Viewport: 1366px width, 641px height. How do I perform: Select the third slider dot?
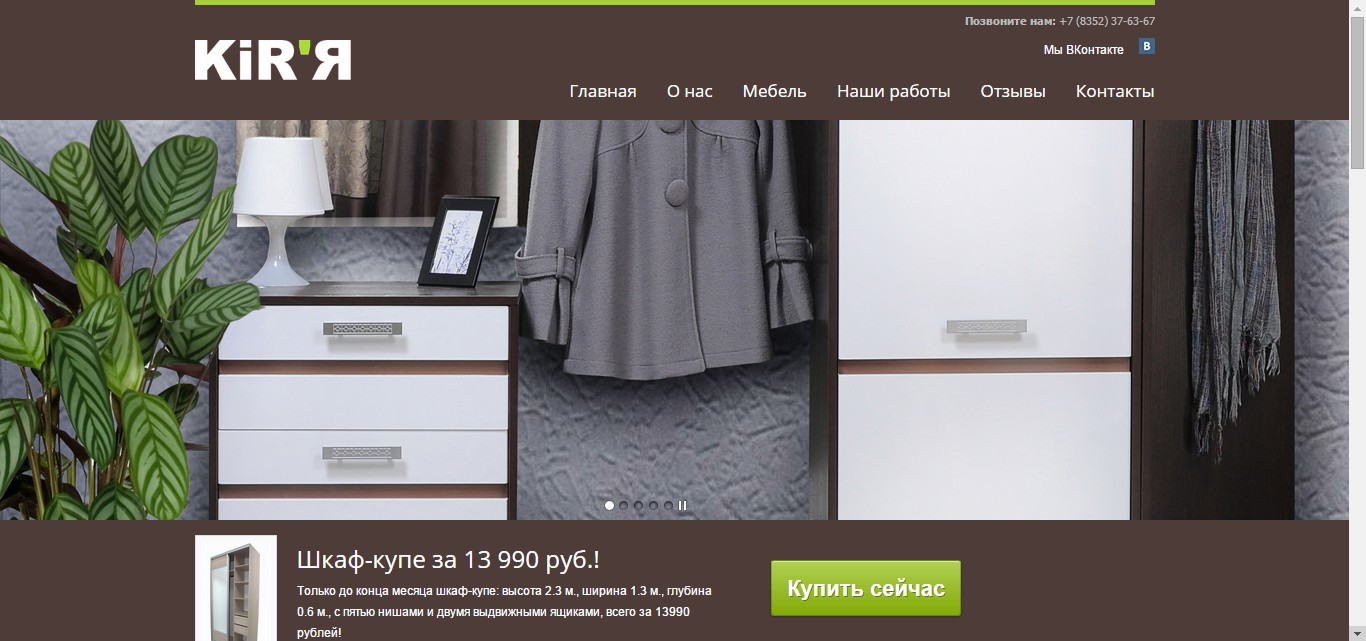pos(639,506)
